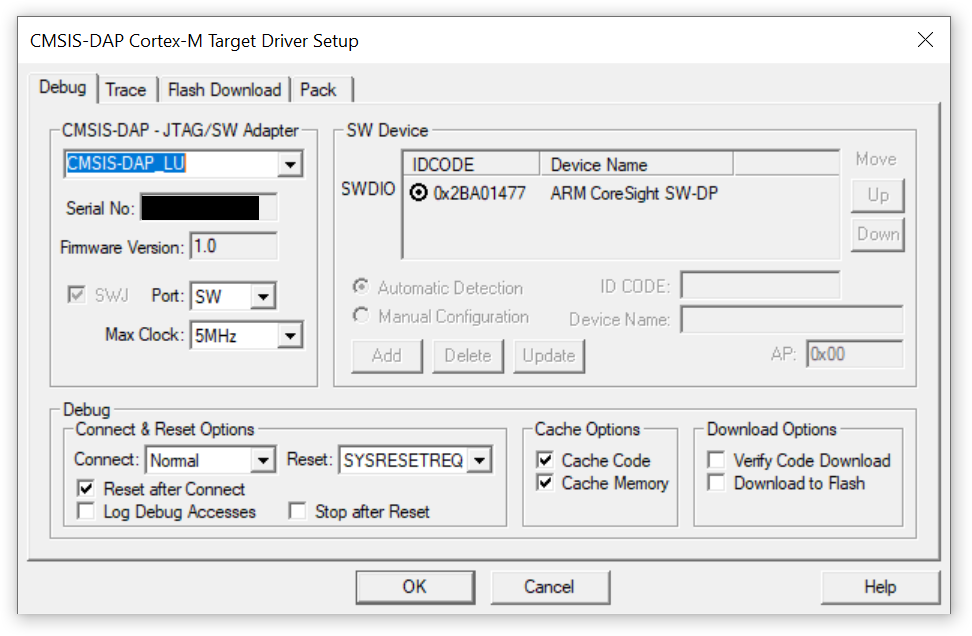Select the Automatic Detection radio button
972x636 pixels.
coord(361,286)
